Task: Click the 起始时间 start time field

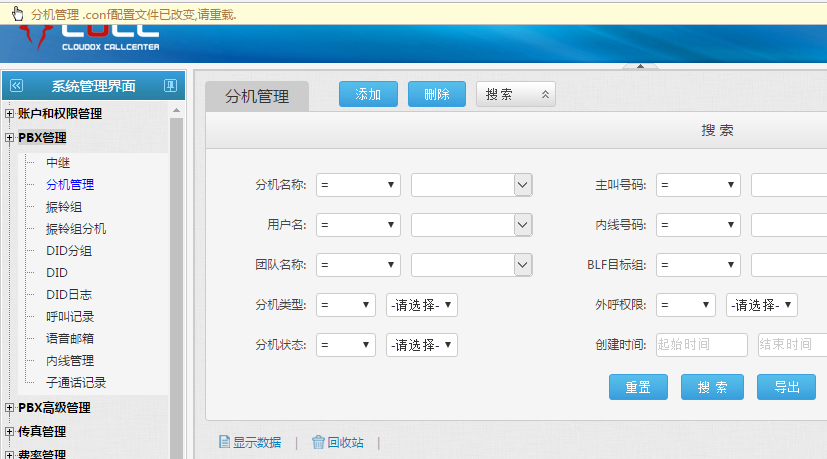Action: click(x=702, y=345)
